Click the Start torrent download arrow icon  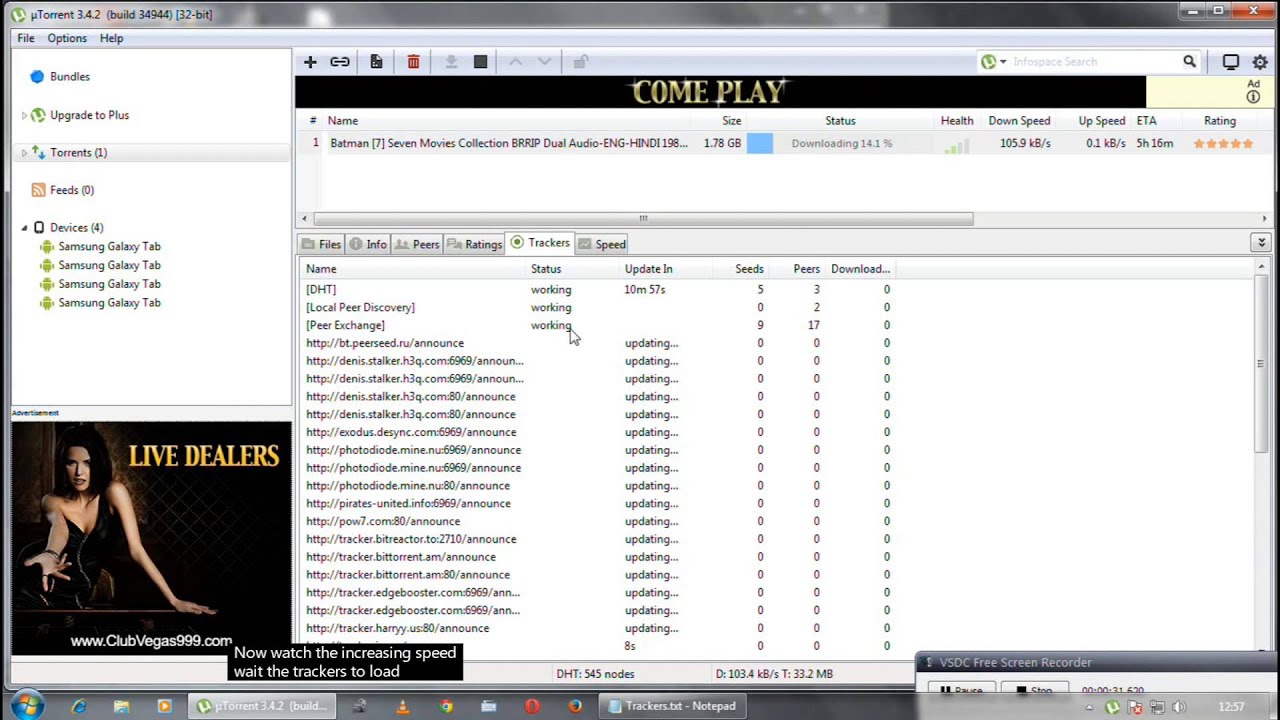coord(451,62)
